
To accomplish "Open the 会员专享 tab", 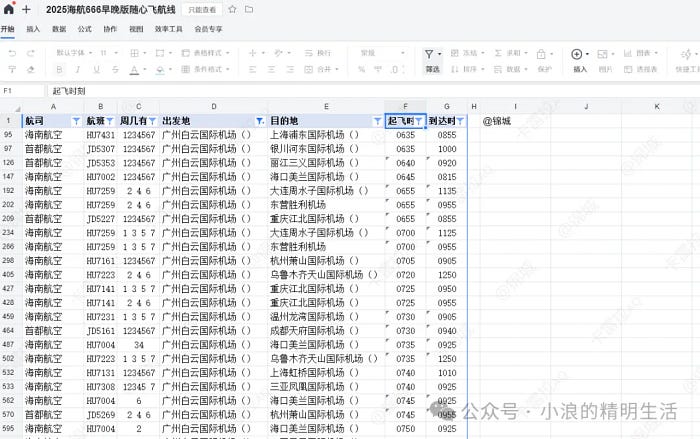I will pyautogui.click(x=208, y=29).
